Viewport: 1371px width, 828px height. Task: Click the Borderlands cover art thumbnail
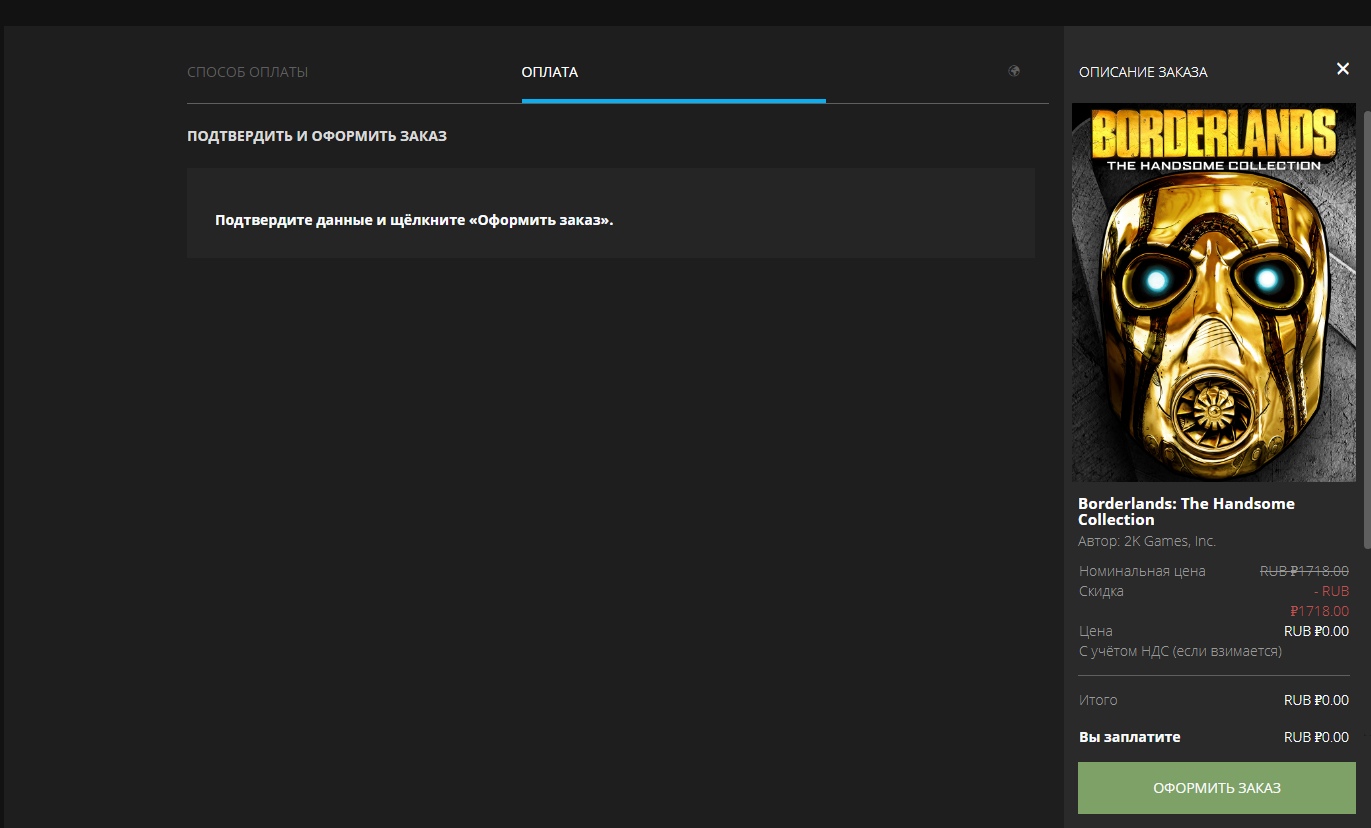[x=1214, y=293]
